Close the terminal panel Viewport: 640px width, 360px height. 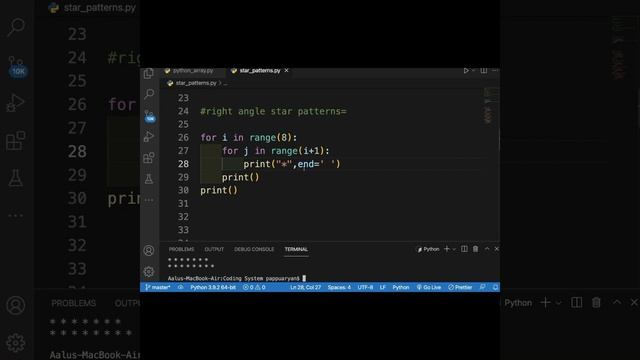496,249
